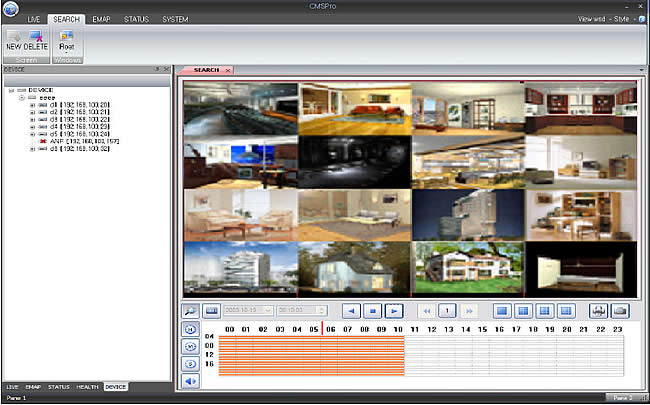Select the H hour-scale timeline button
Screen dimensions: 650x405
click(190, 330)
